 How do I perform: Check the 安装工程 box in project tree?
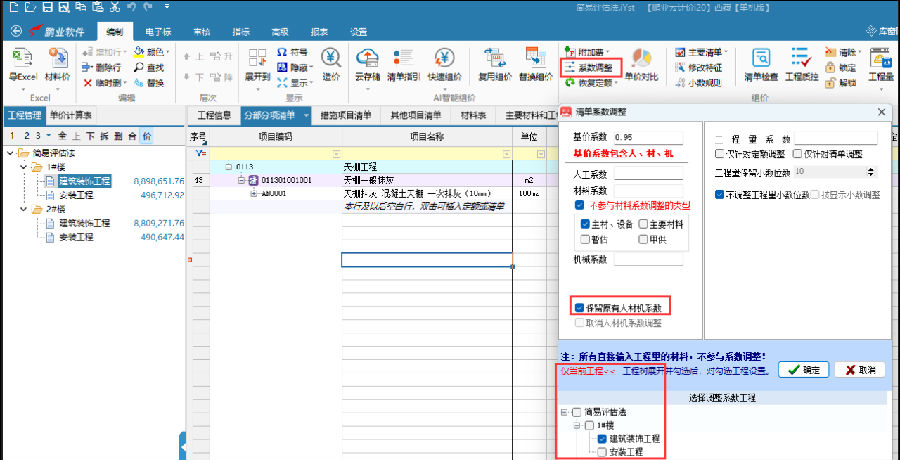click(x=600, y=451)
